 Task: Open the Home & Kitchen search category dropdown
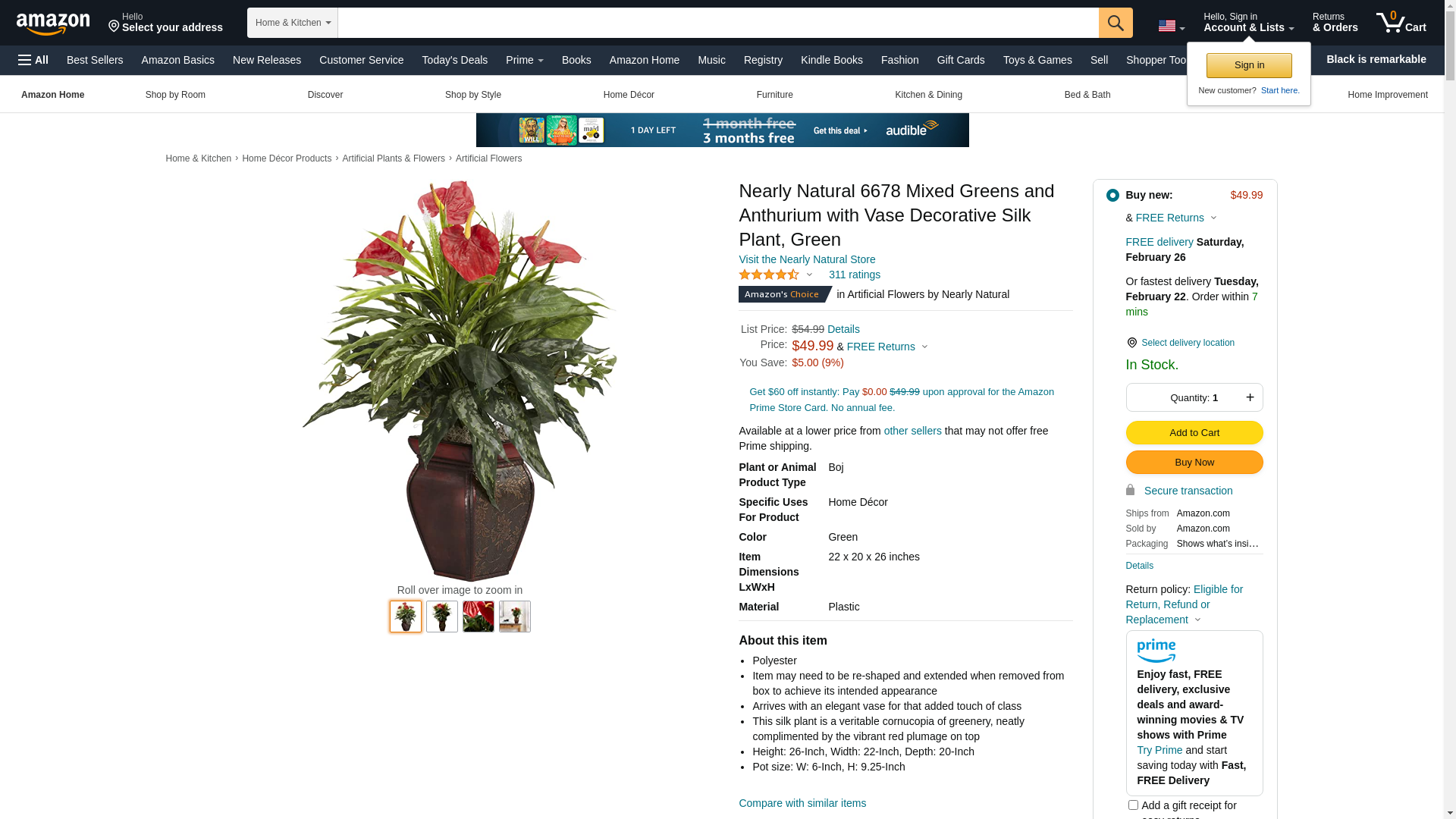[293, 23]
